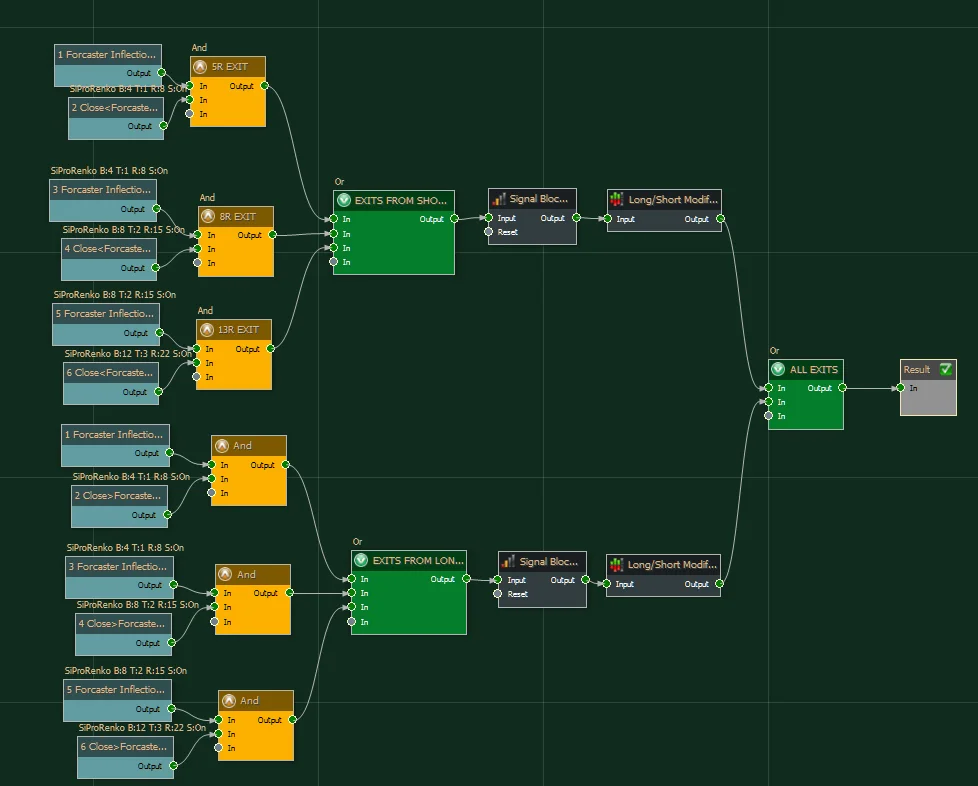The image size is (978, 786).
Task: Click Output port of EXITS FROM SHO... node
Action: [455, 219]
